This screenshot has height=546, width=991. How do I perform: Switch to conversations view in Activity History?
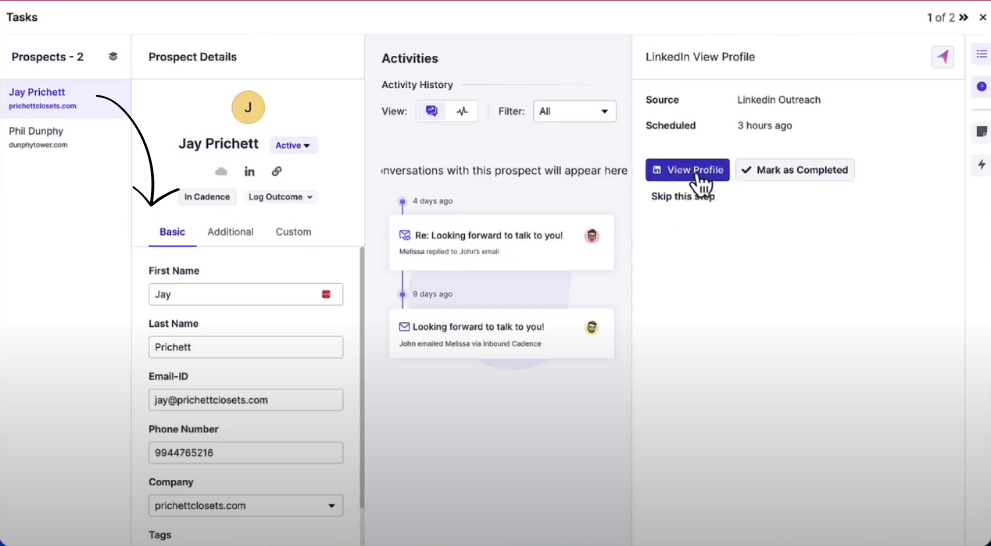(432, 112)
